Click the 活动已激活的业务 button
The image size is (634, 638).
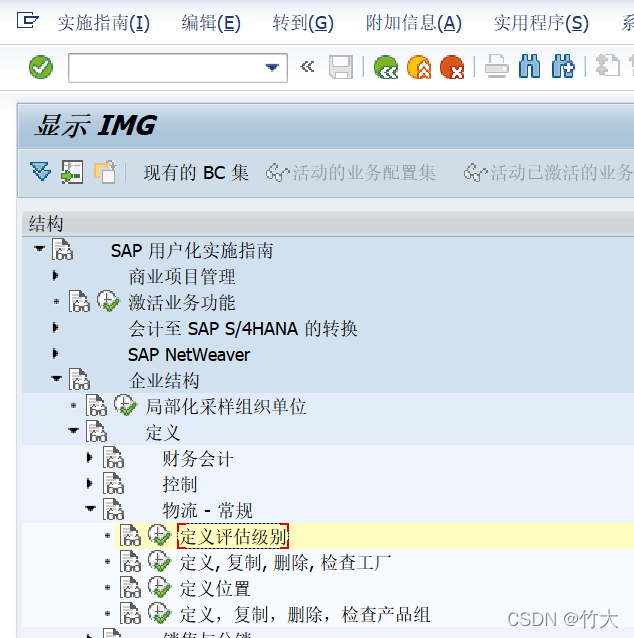pyautogui.click(x=548, y=173)
